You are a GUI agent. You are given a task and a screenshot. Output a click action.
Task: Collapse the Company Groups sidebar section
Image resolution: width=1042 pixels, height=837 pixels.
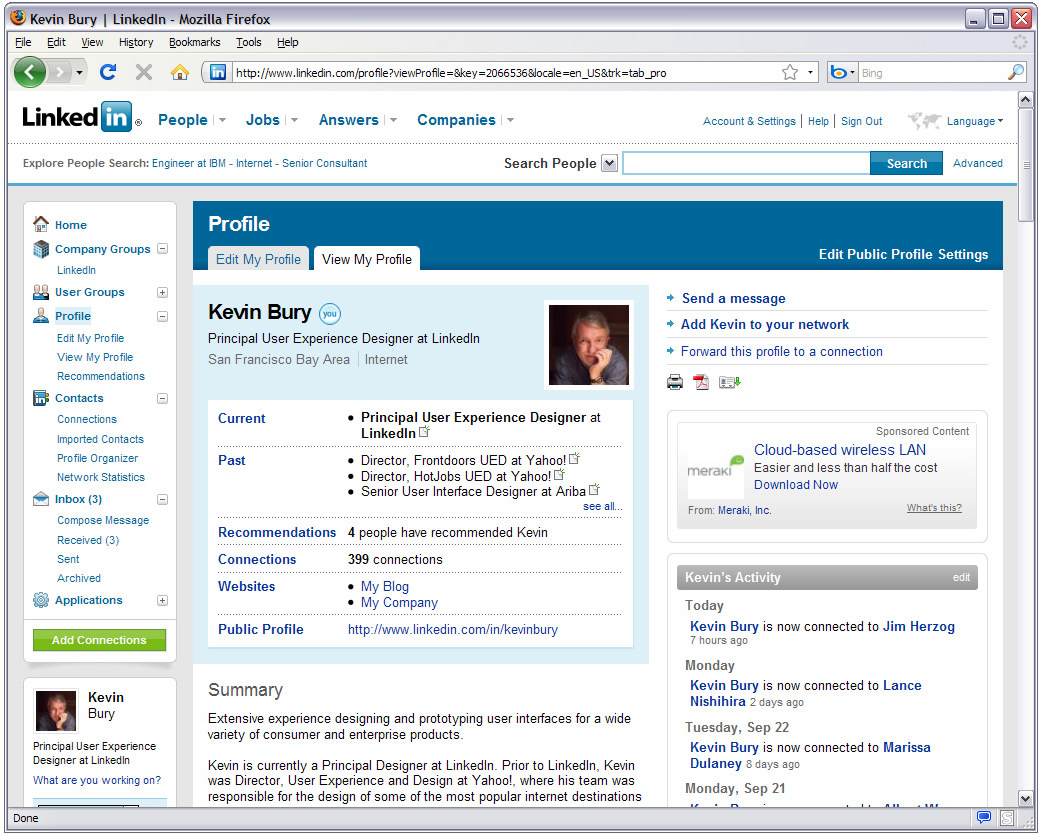coord(162,248)
